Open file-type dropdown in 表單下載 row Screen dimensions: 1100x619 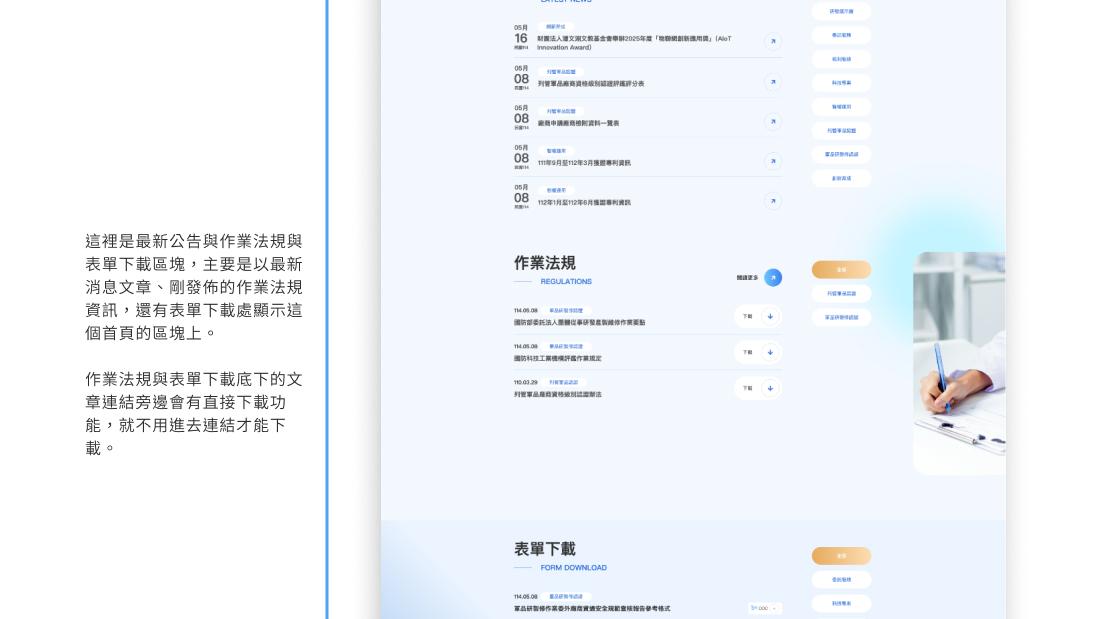coord(765,608)
